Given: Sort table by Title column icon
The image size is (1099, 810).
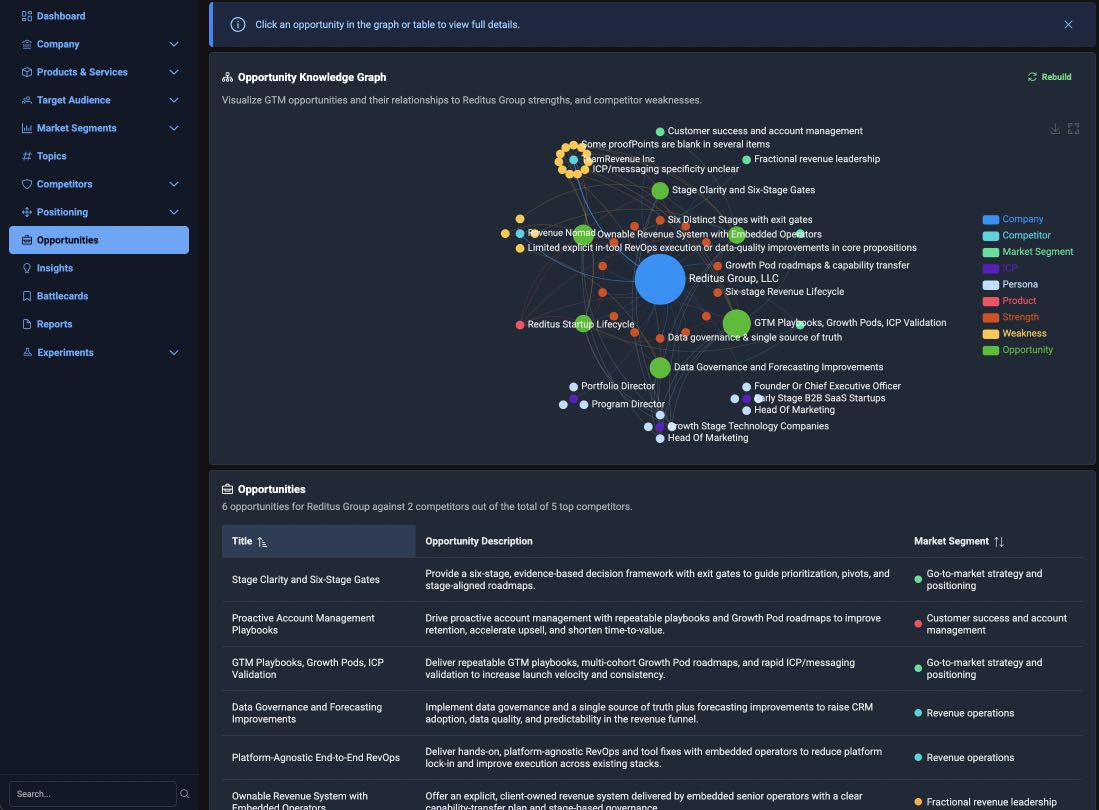Looking at the screenshot, I should pyautogui.click(x=262, y=542).
